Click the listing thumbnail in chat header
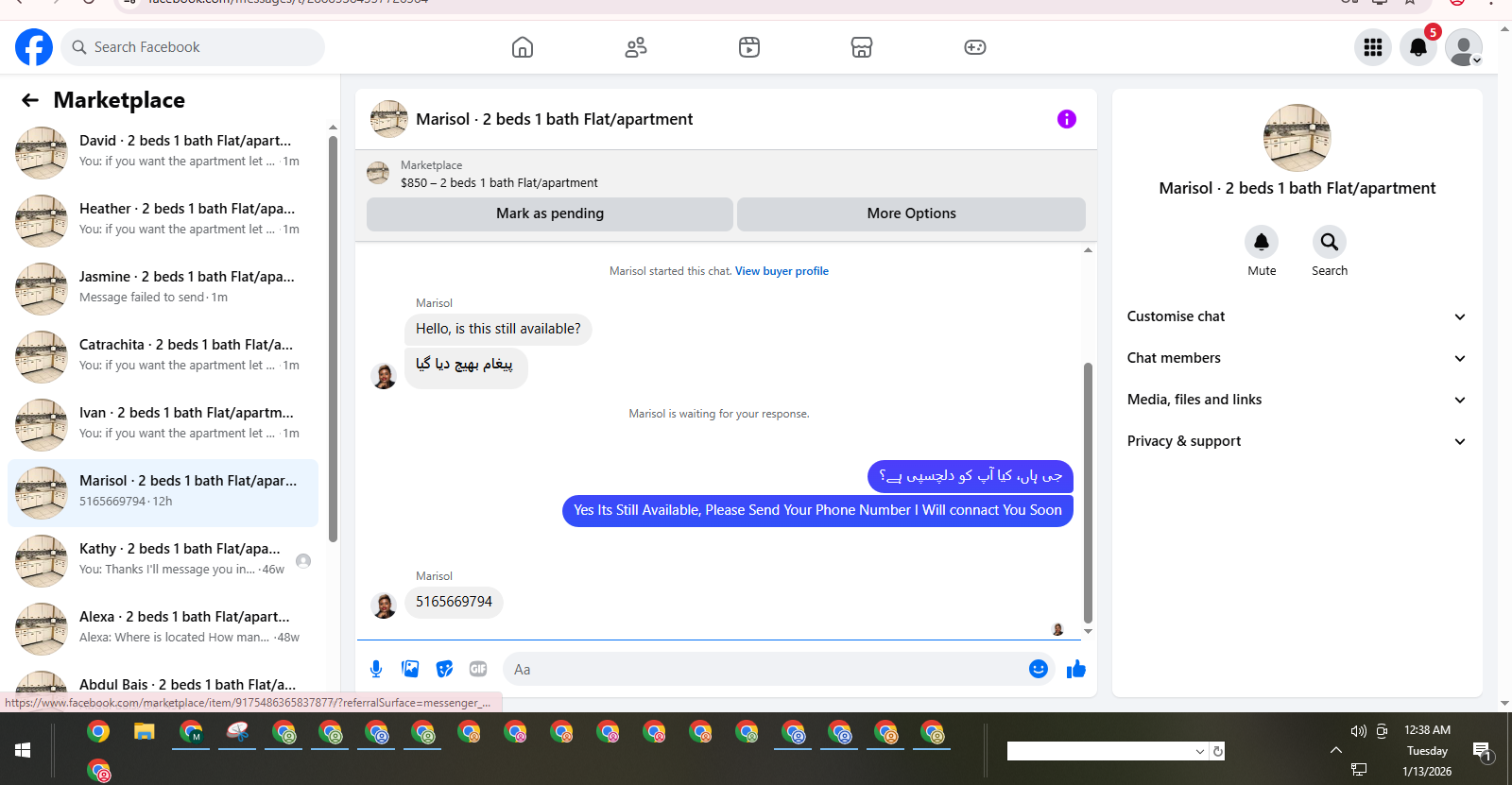This screenshot has height=785, width=1512. [x=389, y=119]
